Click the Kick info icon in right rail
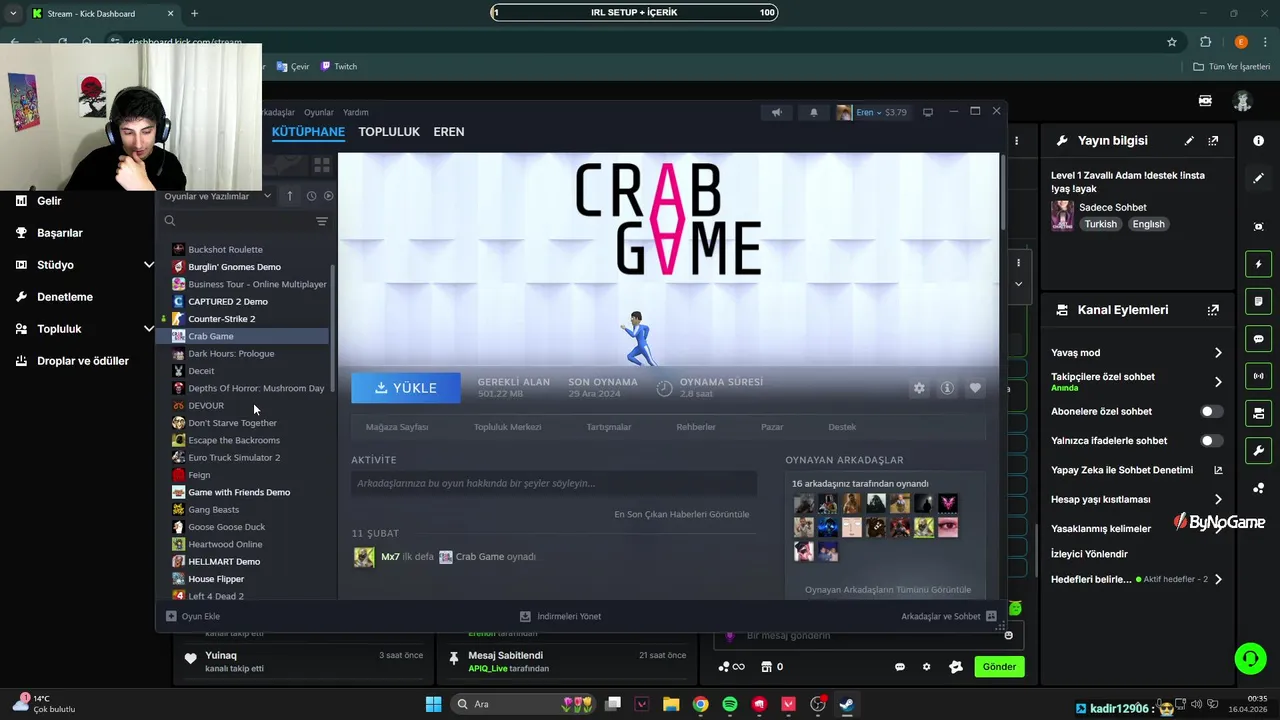This screenshot has height=720, width=1280. 1258,141
